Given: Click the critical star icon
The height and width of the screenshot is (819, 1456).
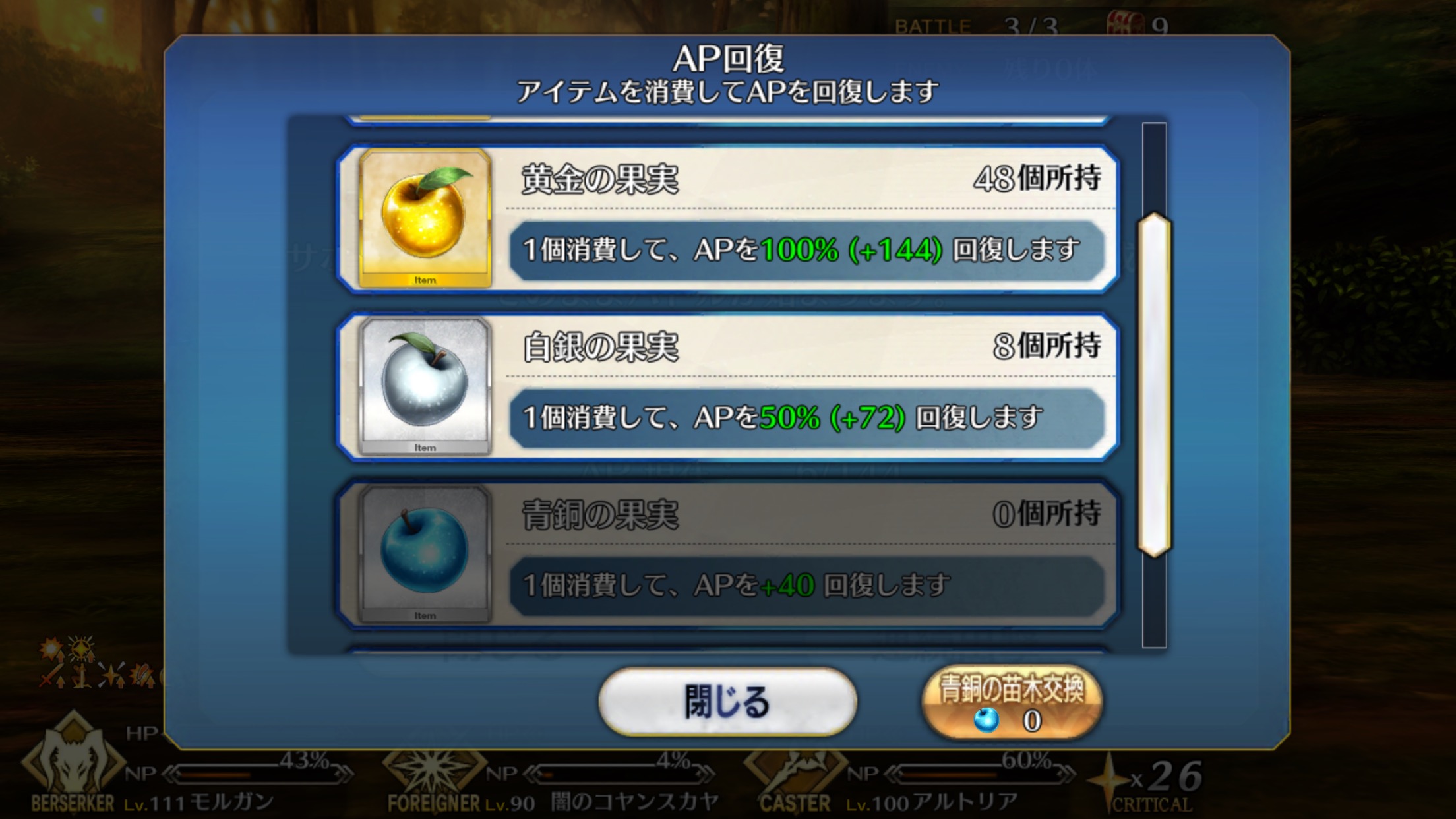Looking at the screenshot, I should click(1109, 781).
